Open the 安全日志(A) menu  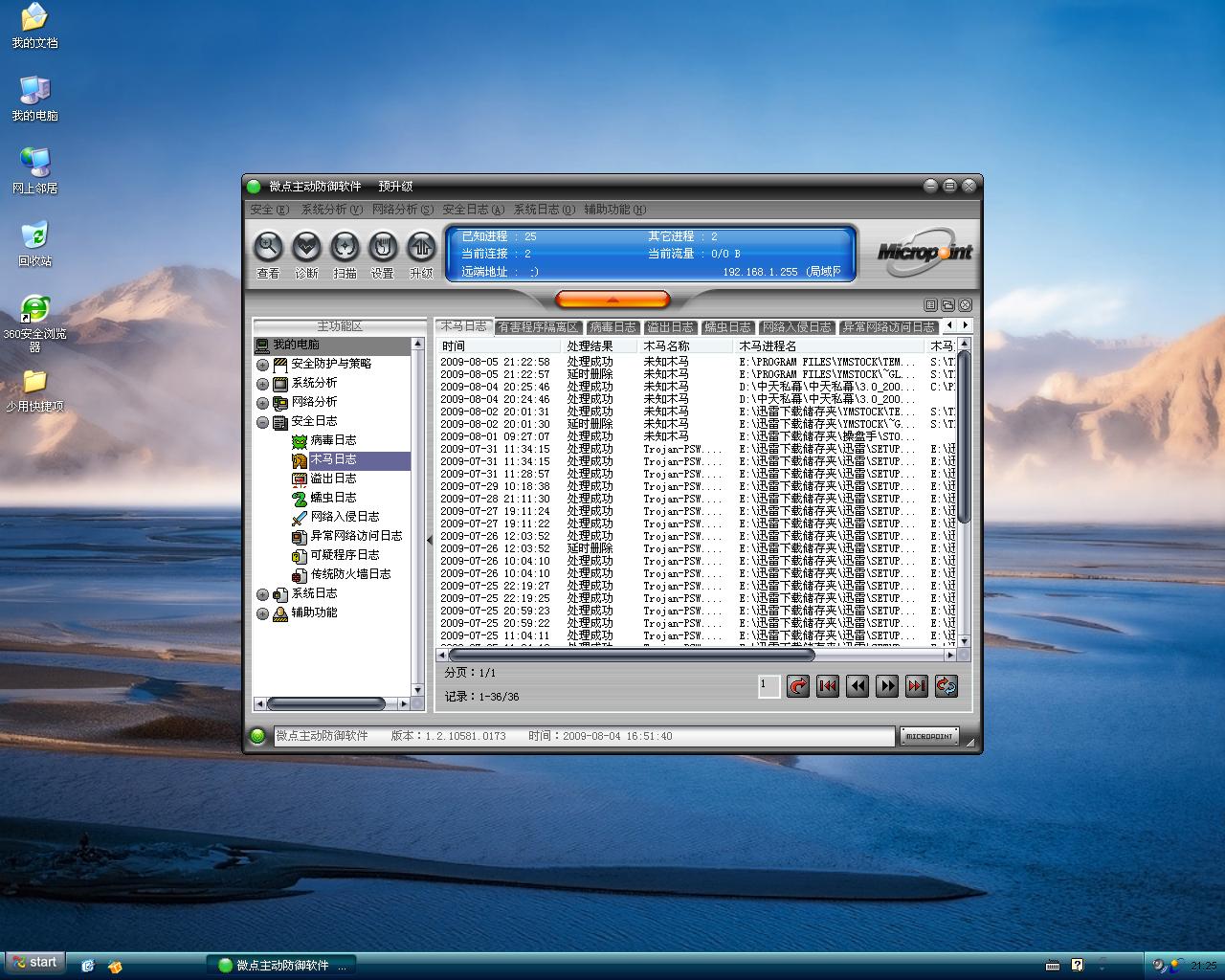(x=473, y=210)
